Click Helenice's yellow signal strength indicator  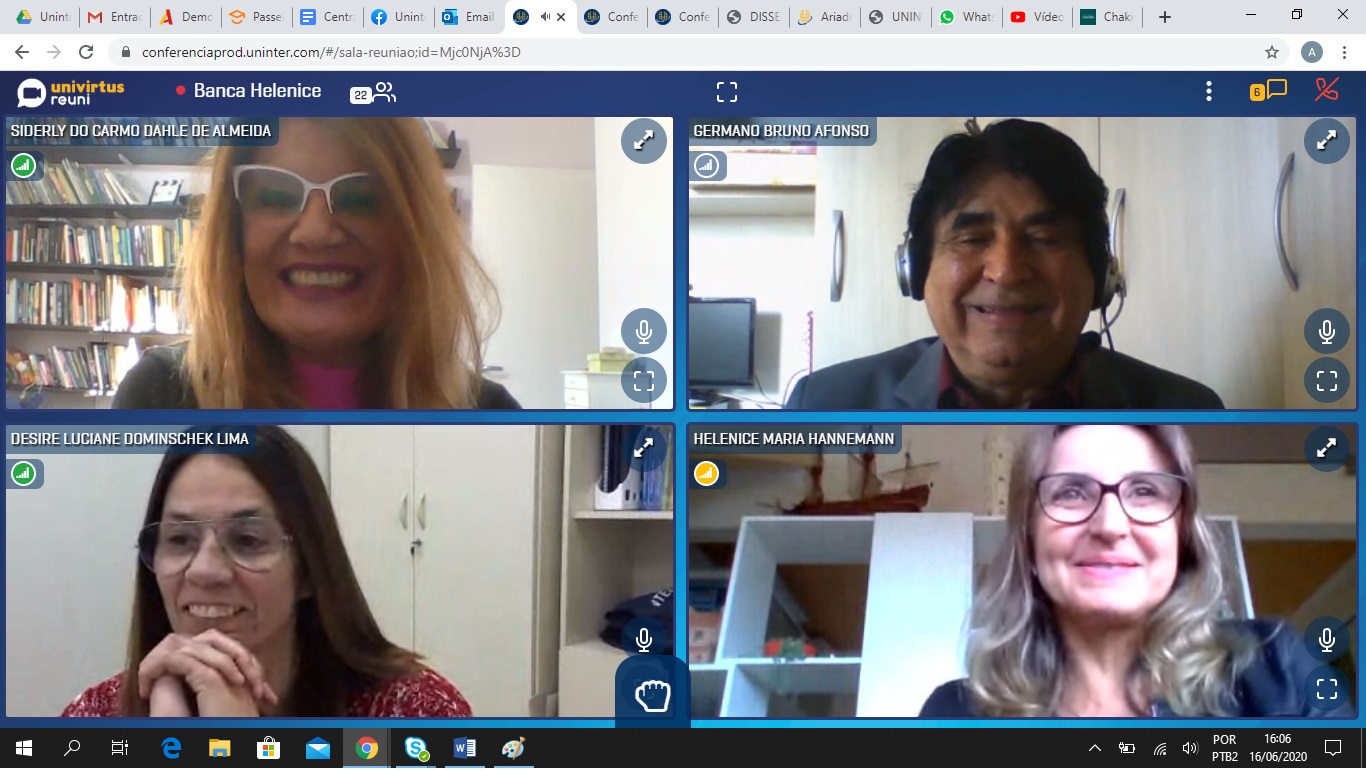[x=707, y=473]
